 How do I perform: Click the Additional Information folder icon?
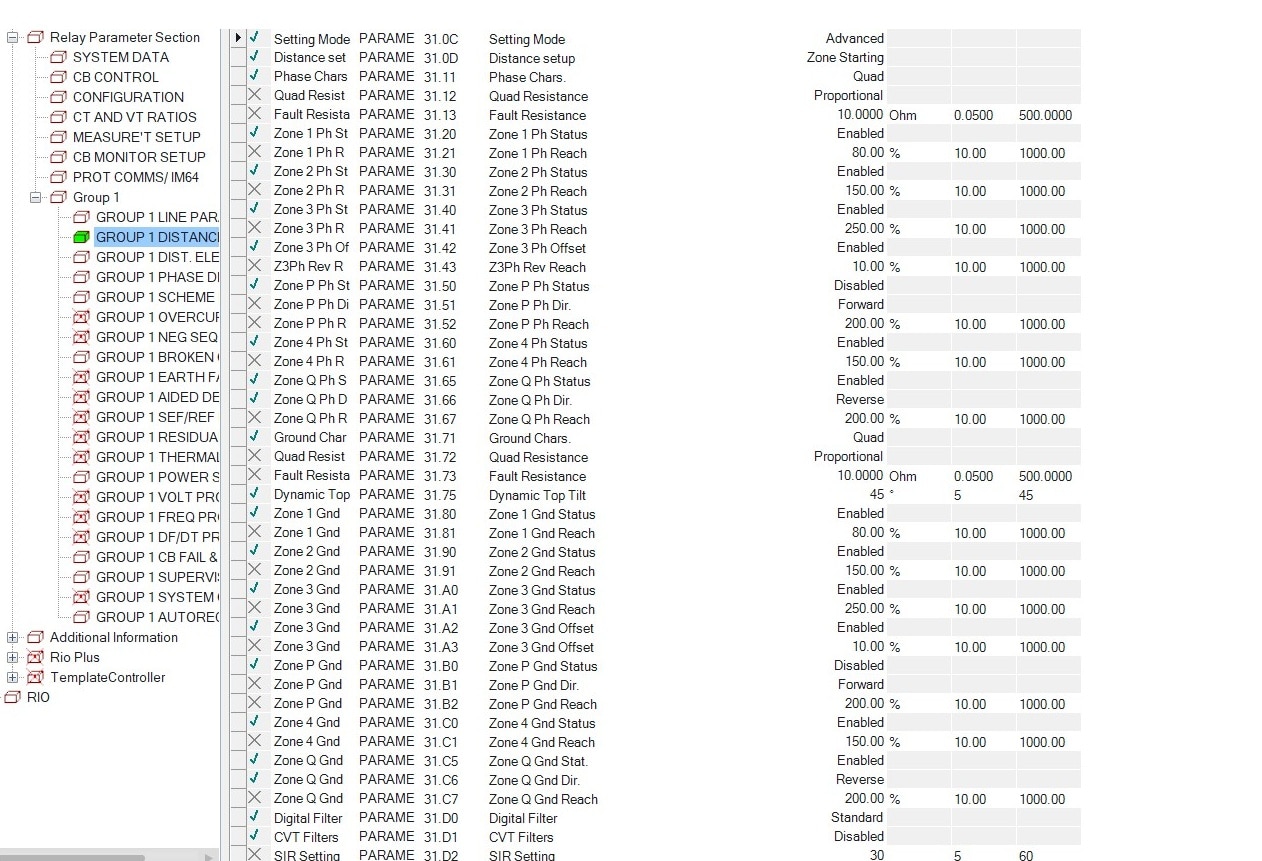(35, 637)
